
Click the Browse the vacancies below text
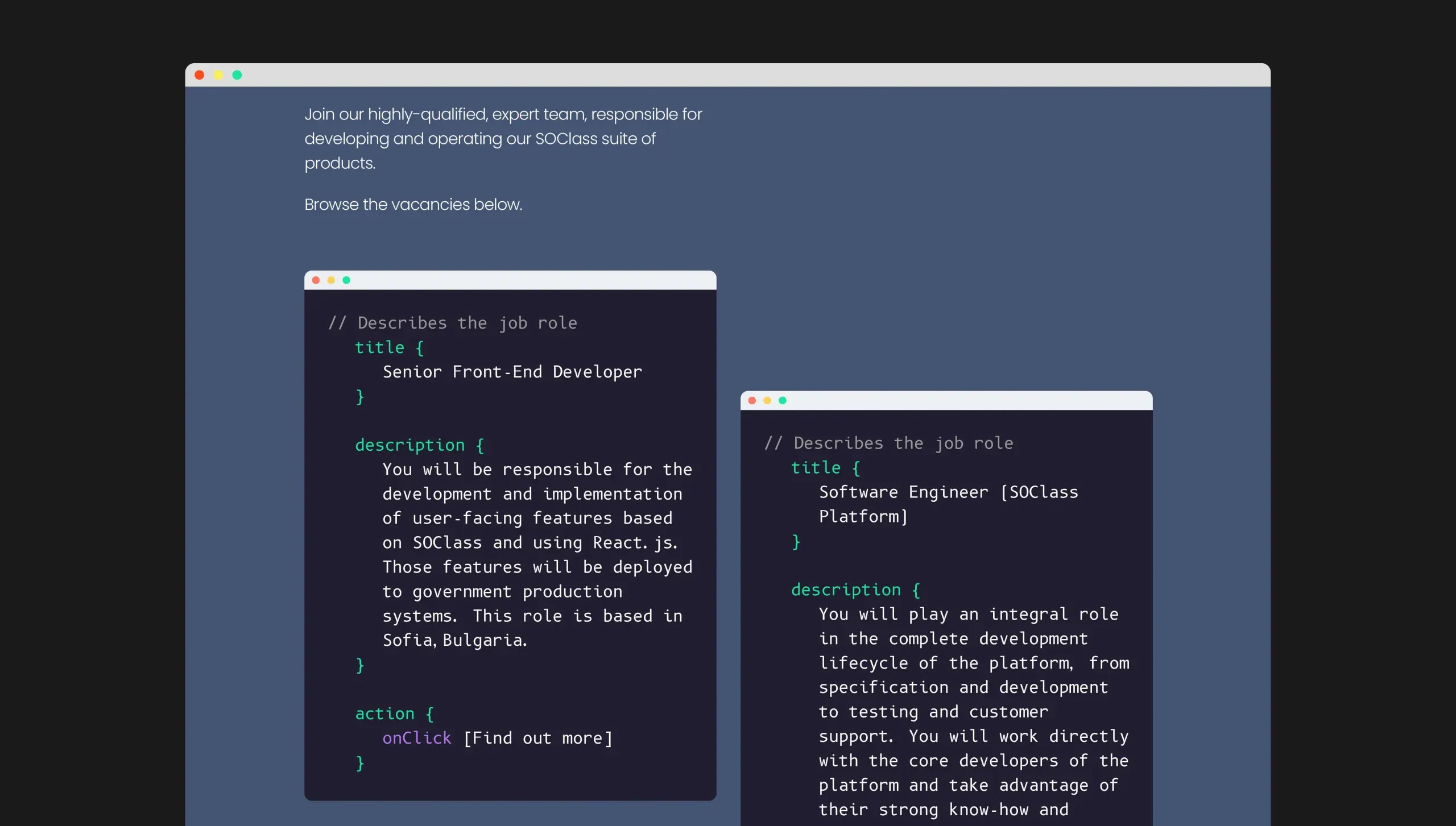413,205
